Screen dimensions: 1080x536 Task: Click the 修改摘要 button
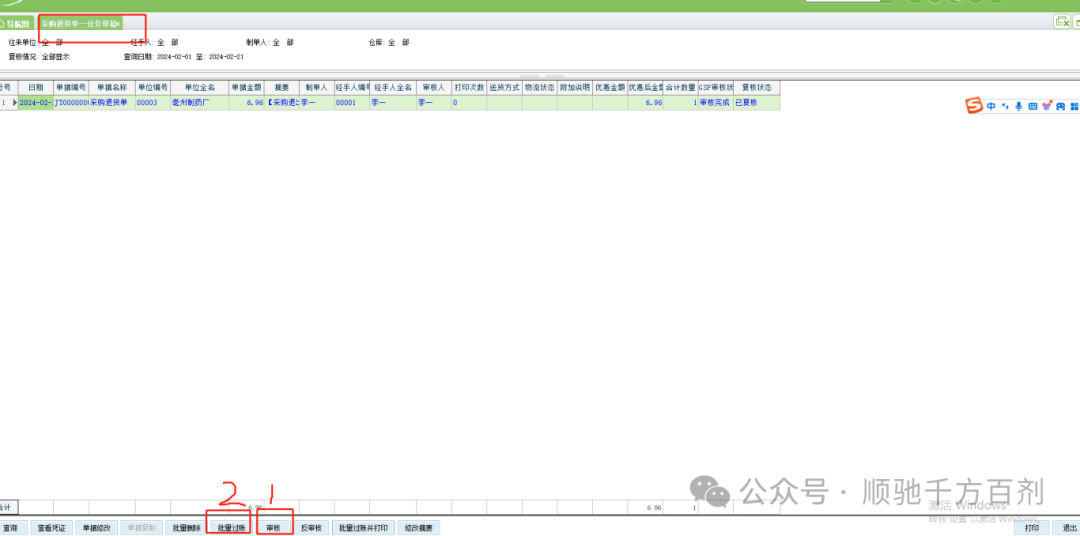pos(419,528)
